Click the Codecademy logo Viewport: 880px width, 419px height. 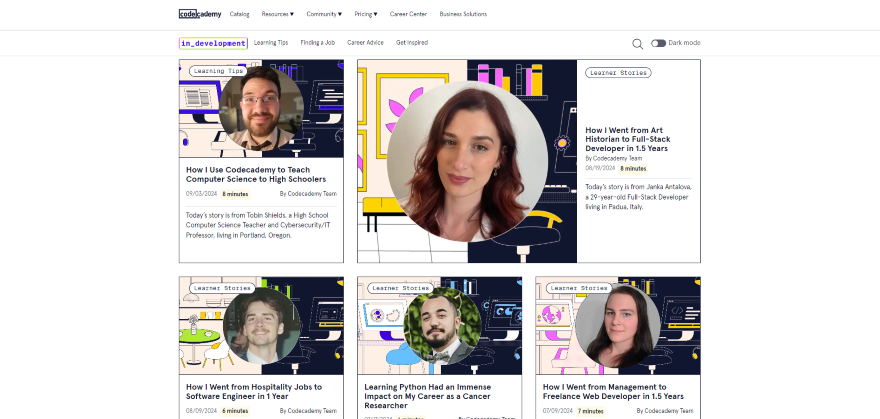(x=200, y=14)
